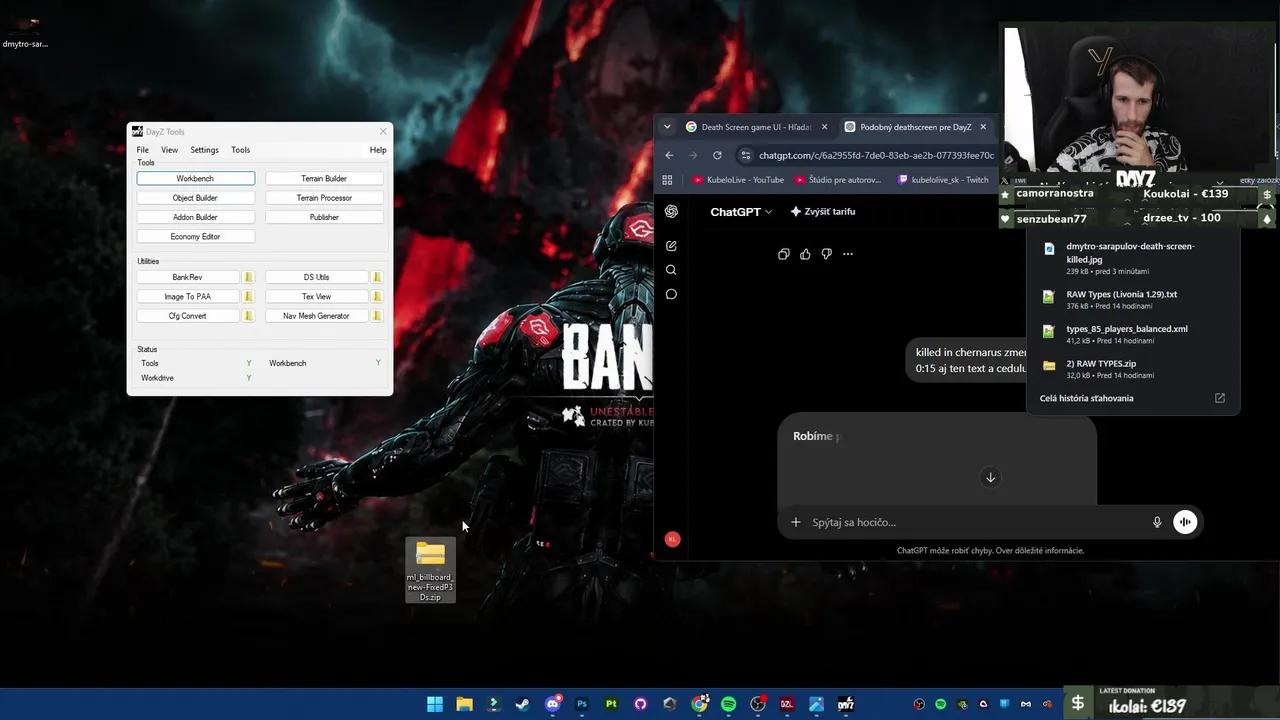The height and width of the screenshot is (720, 1280).
Task: Open File Explorer from taskbar
Action: point(464,704)
